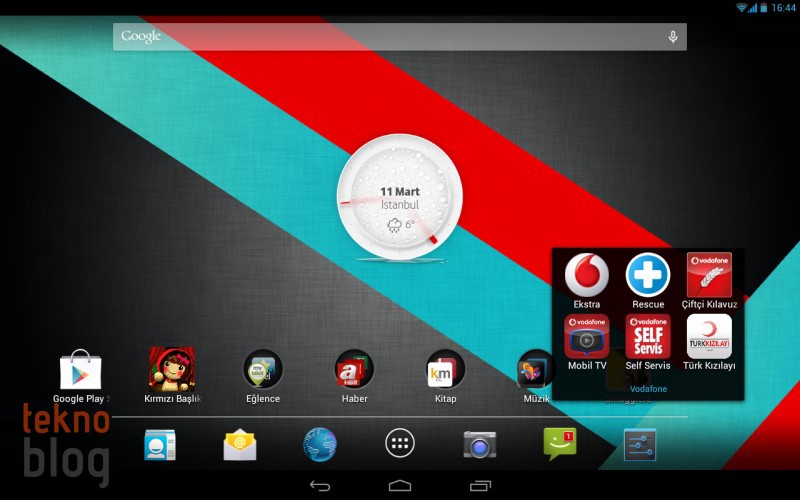Tap the Vodafone folder name label

pyautogui.click(x=648, y=388)
